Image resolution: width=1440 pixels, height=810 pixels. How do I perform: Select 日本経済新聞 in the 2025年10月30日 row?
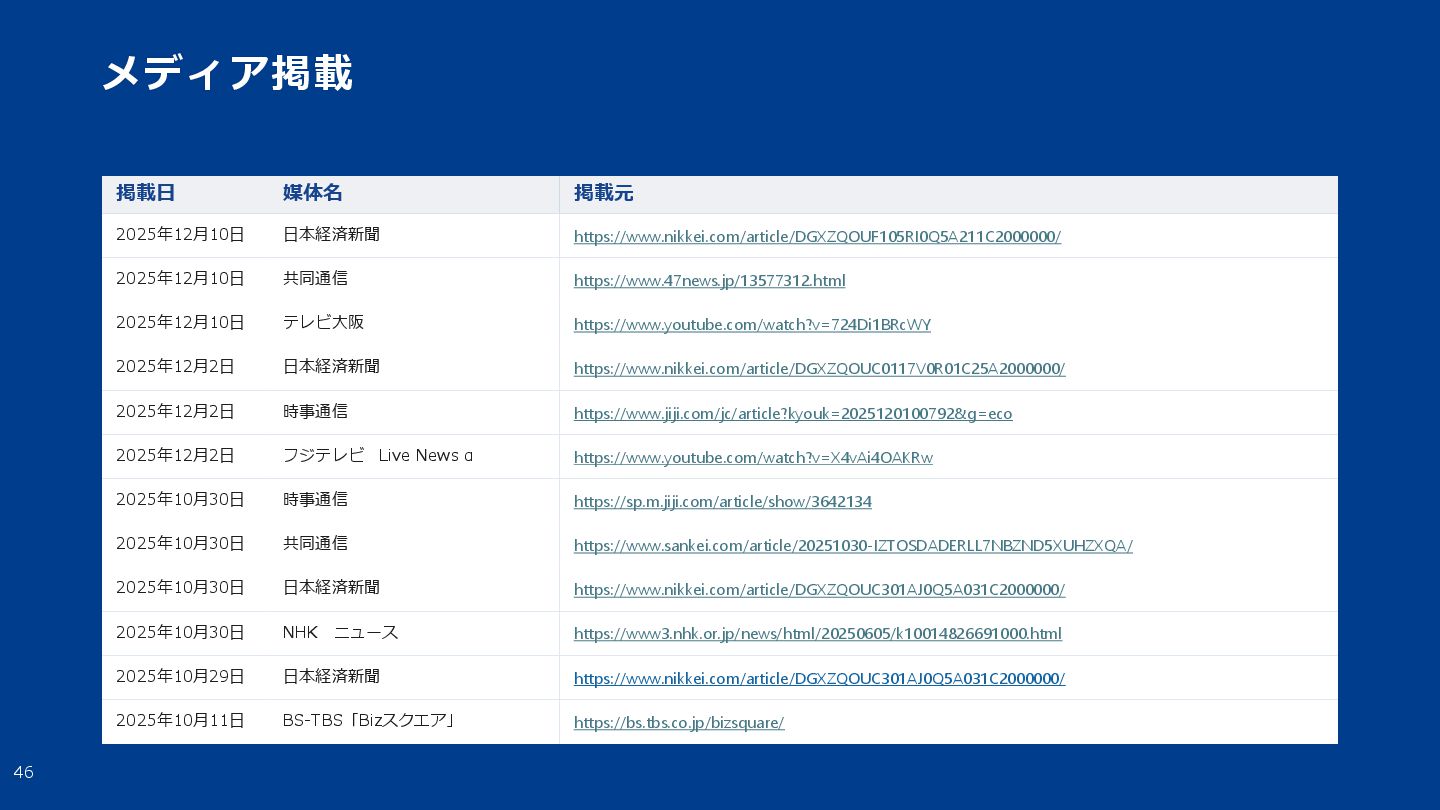pos(331,587)
